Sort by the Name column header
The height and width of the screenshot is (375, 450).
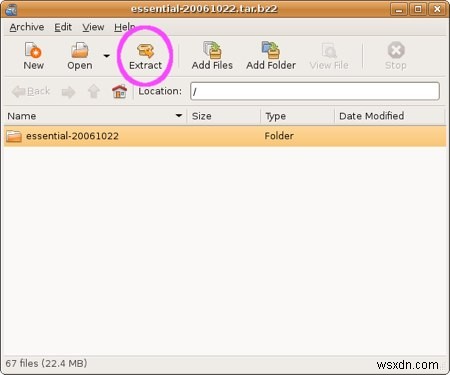(x=95, y=116)
